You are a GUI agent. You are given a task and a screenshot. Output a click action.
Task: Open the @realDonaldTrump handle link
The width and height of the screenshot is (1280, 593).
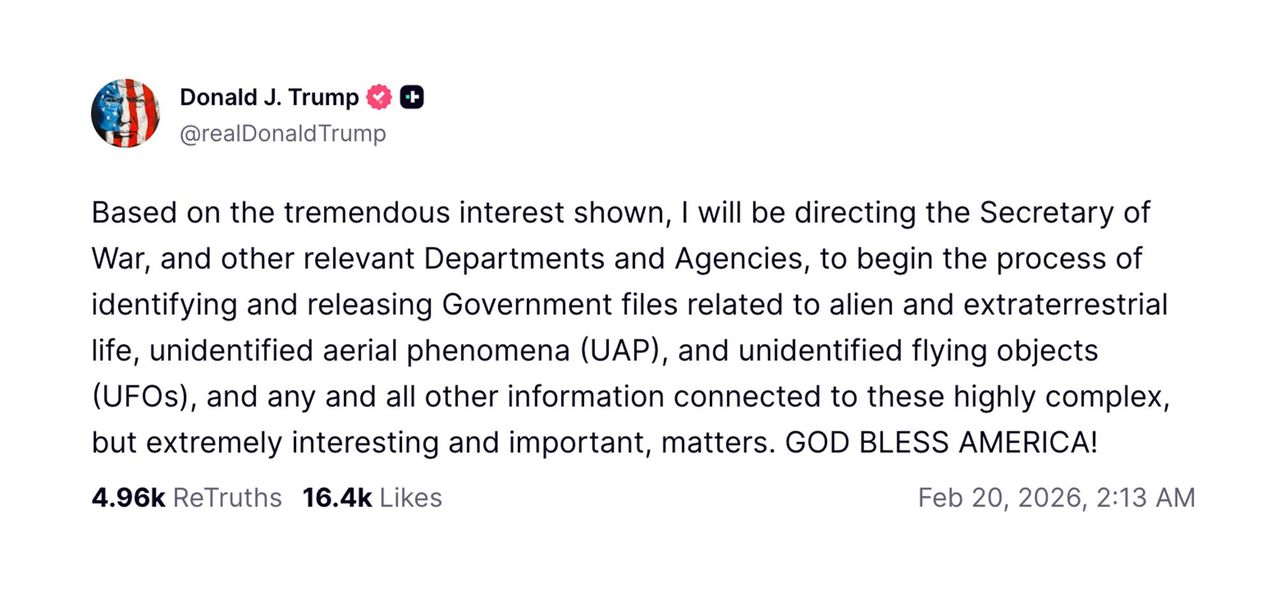(x=282, y=133)
